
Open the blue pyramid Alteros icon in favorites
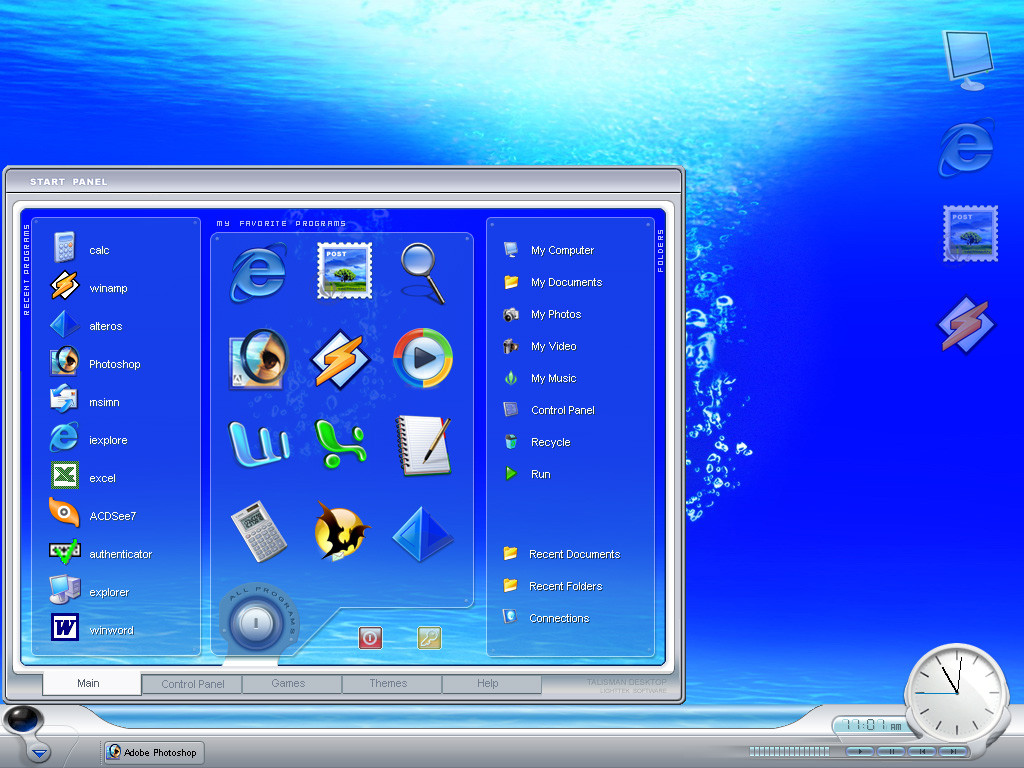[423, 534]
